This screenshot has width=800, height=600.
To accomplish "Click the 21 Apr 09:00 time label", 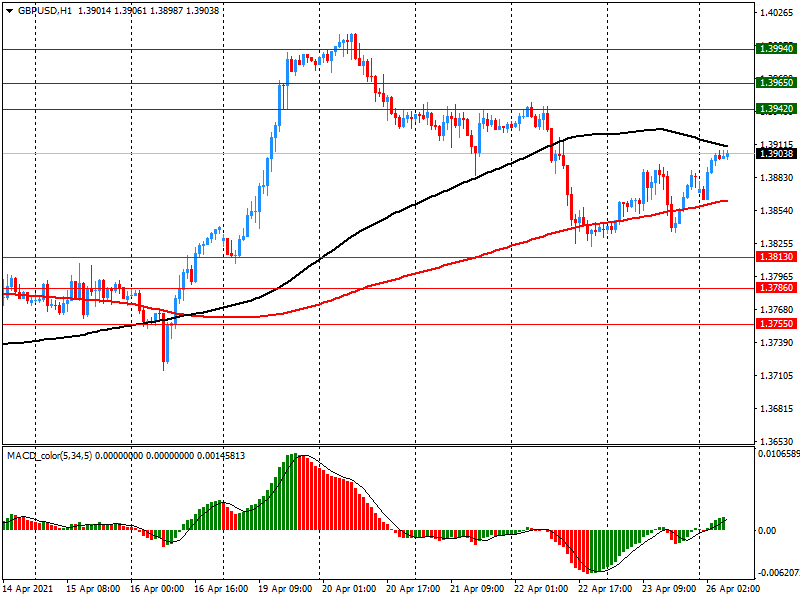I will tap(477, 589).
